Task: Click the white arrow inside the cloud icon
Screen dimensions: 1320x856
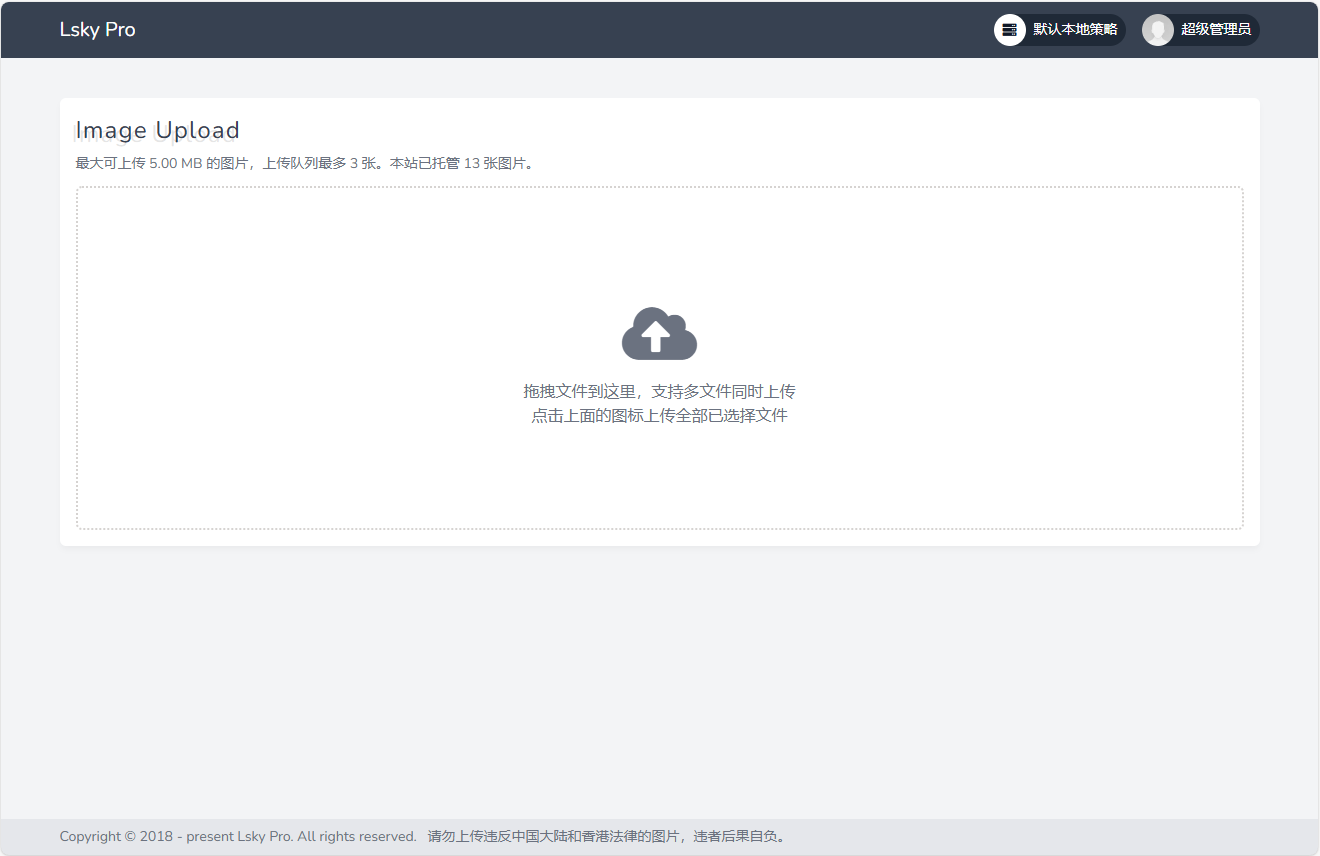Action: [655, 336]
